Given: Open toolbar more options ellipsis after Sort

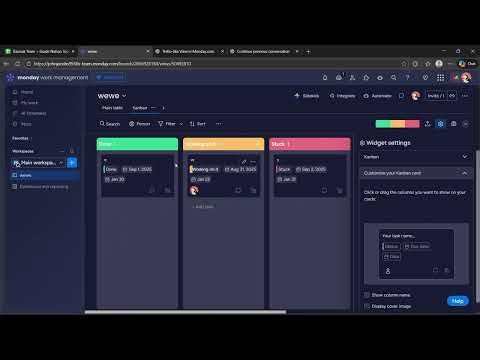Looking at the screenshot, I should 219,124.
